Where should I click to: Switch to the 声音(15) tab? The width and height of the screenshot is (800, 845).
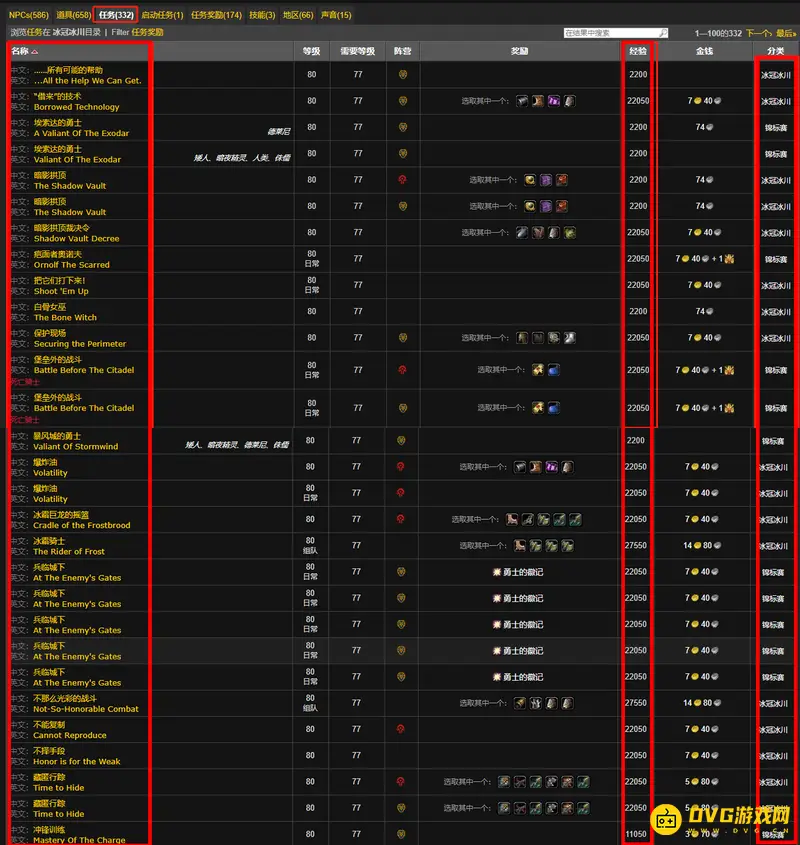336,15
